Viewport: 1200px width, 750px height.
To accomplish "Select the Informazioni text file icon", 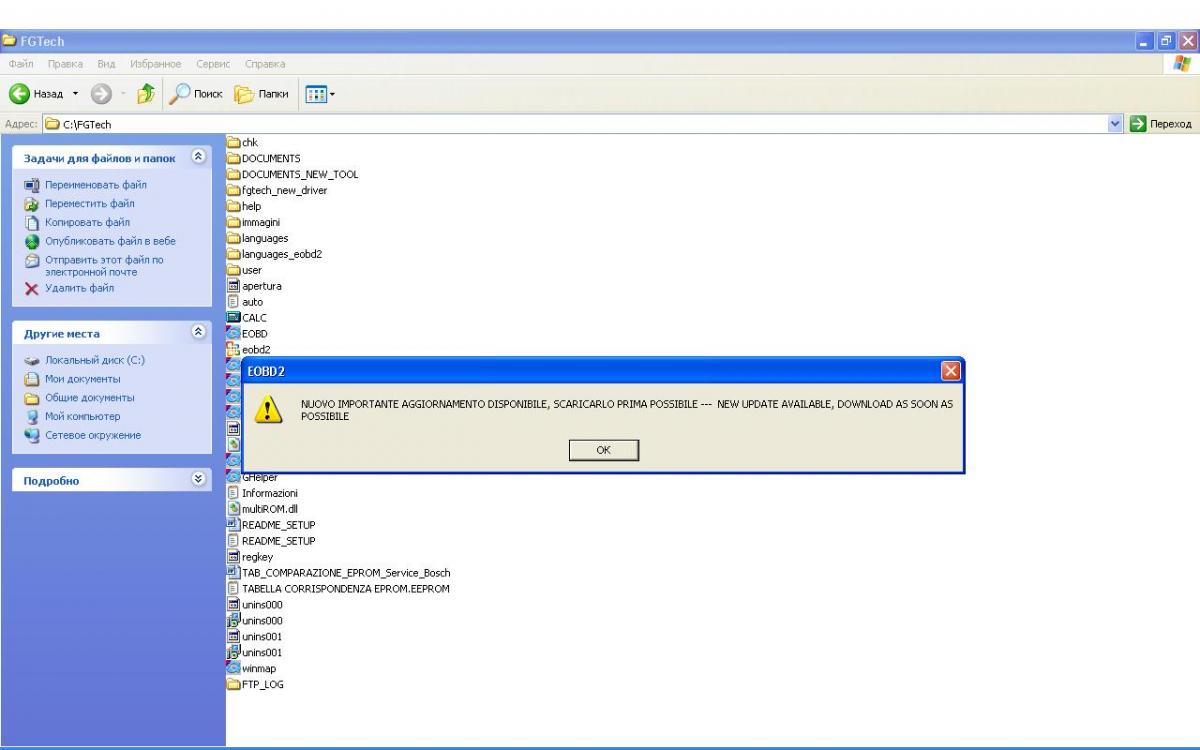I will 234,493.
